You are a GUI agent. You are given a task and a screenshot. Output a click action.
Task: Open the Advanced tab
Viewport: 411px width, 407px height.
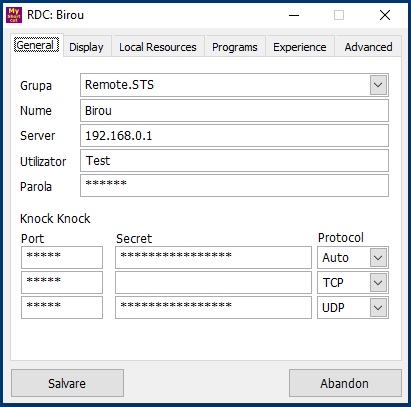[x=368, y=47]
